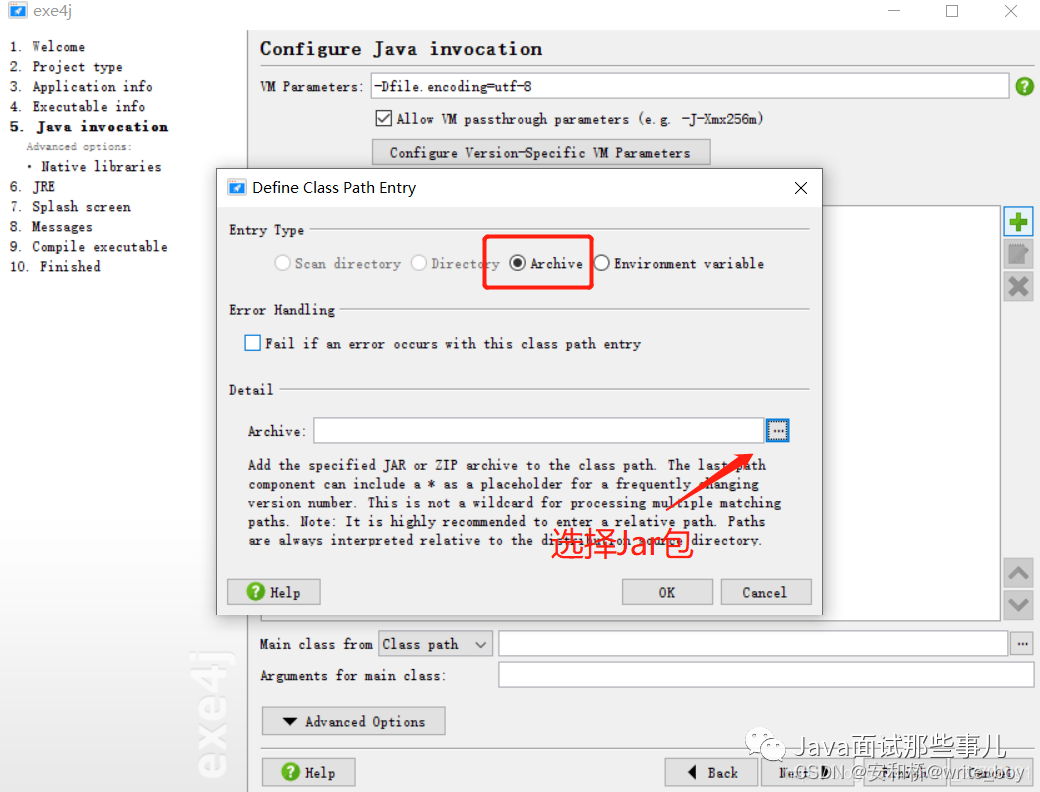Viewport: 1040px width, 792px height.
Task: Go to step 8 Messages
Action: coord(51,226)
